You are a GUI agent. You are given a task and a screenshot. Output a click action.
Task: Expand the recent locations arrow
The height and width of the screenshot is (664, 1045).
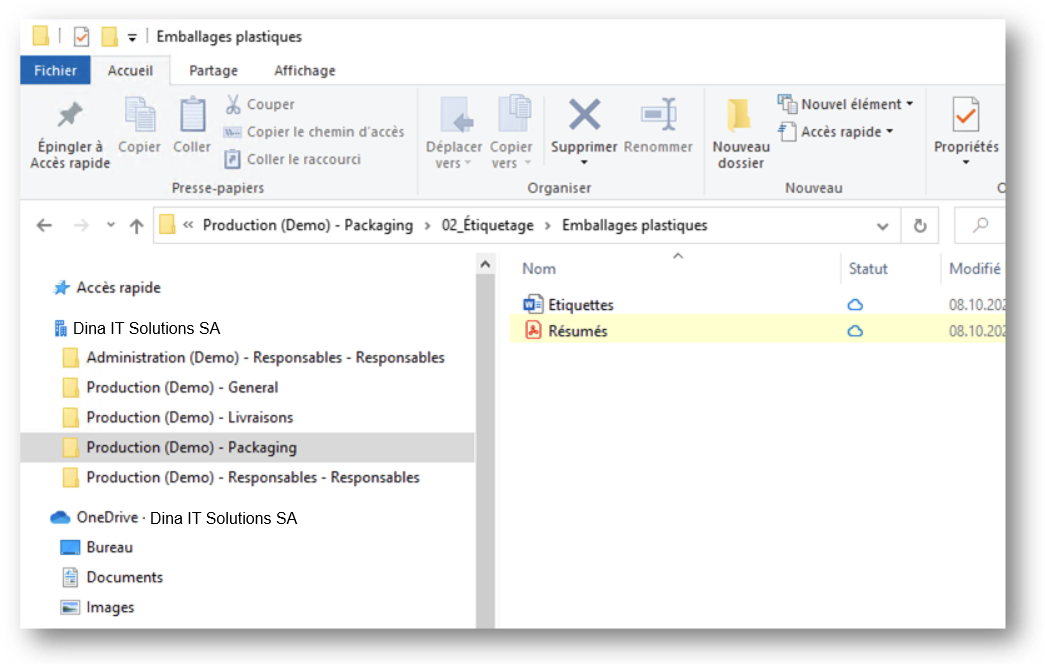(110, 225)
